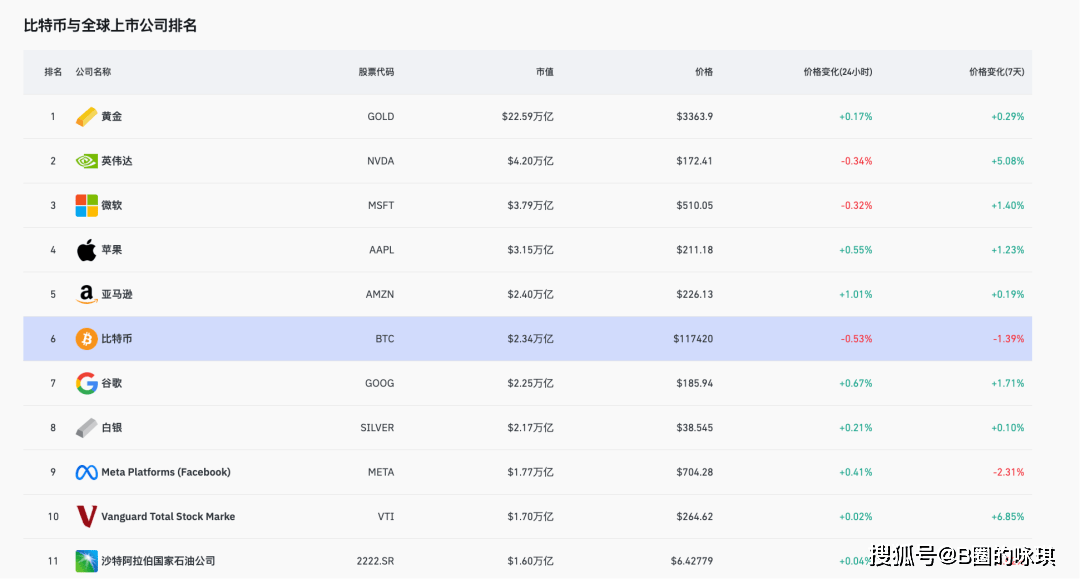Sort by 价格 column header

[x=704, y=72]
